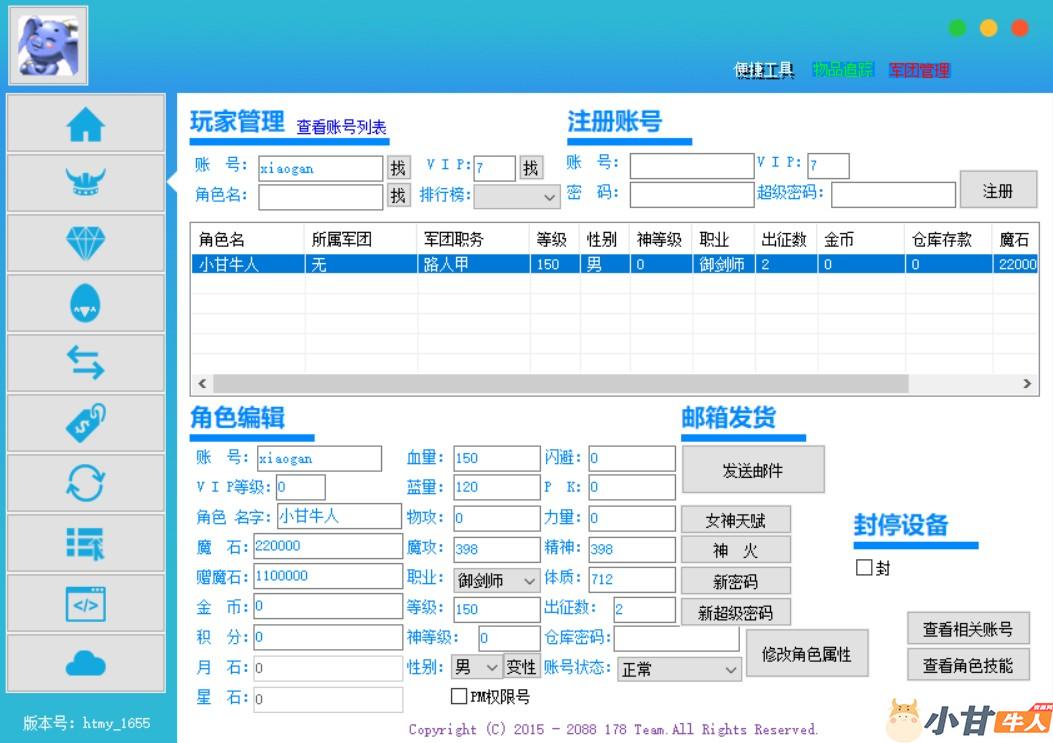Click the circular refresh sidebar icon
This screenshot has height=743, width=1053.
[x=85, y=484]
